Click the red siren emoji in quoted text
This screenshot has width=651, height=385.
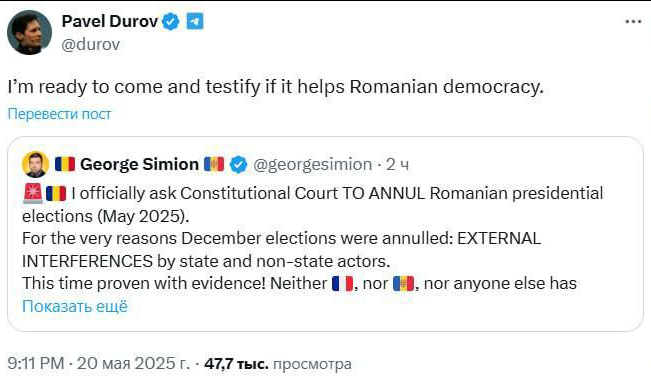33,193
